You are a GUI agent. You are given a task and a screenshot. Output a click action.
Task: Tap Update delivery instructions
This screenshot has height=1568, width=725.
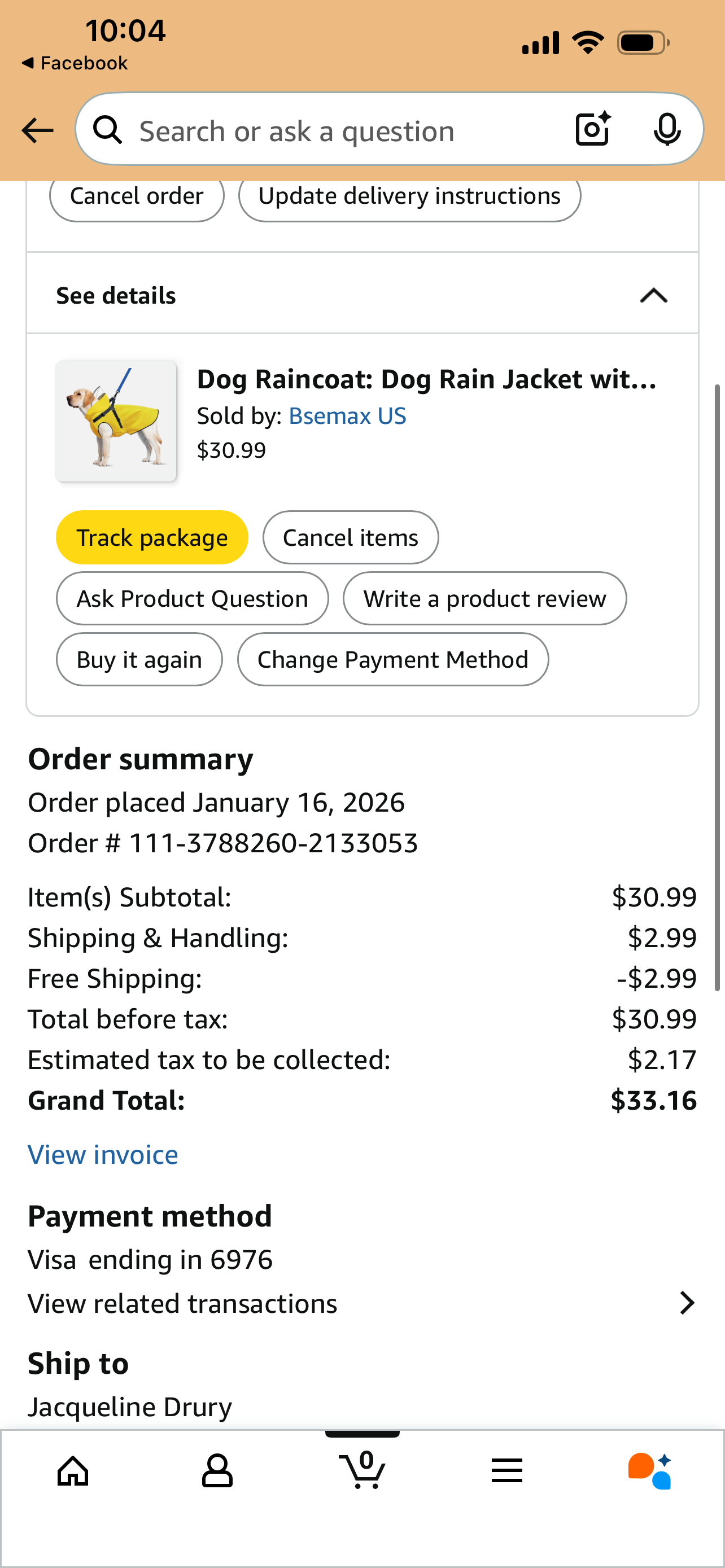coord(409,196)
